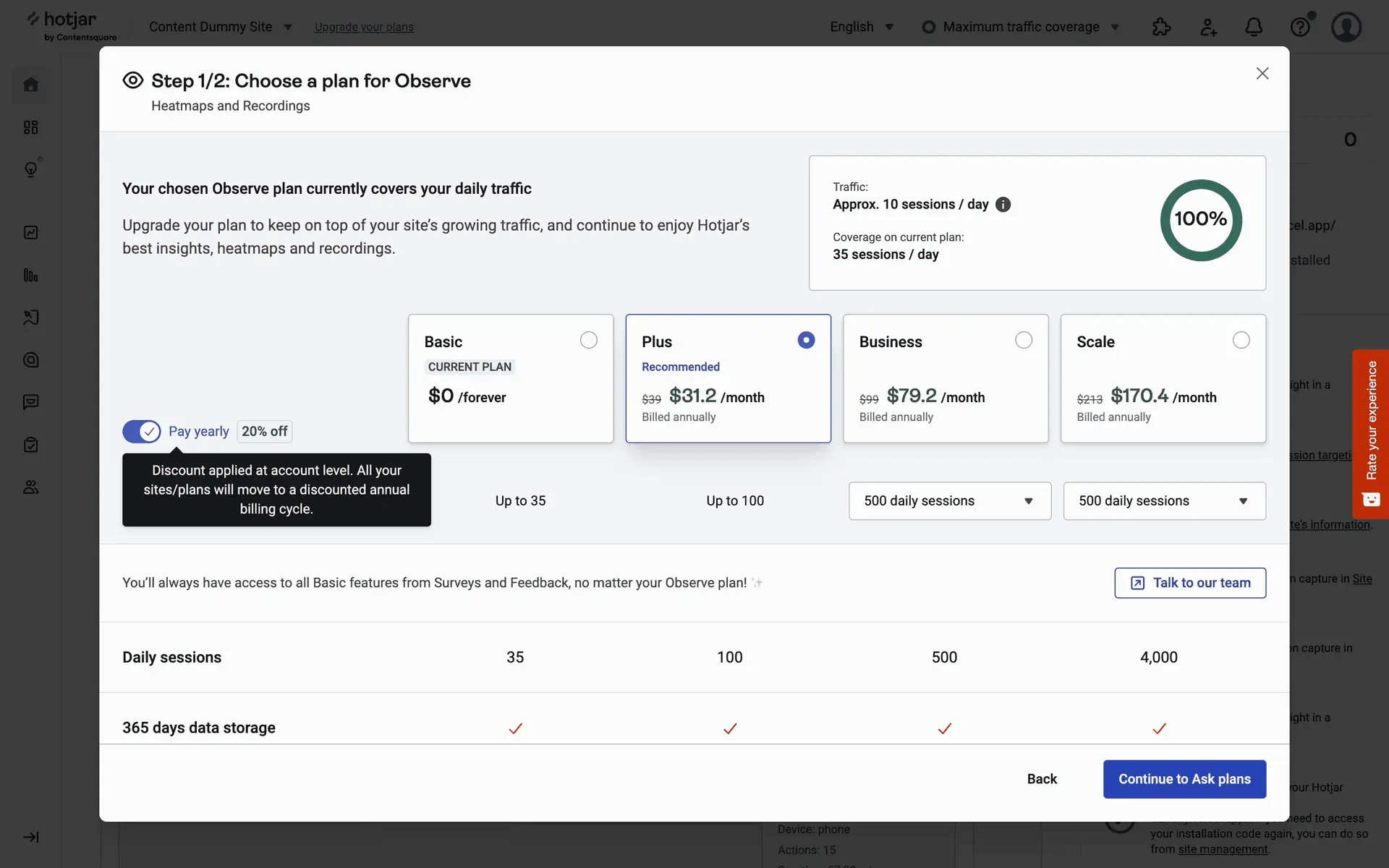
Task: Click the invite team member icon
Action: (x=1208, y=27)
